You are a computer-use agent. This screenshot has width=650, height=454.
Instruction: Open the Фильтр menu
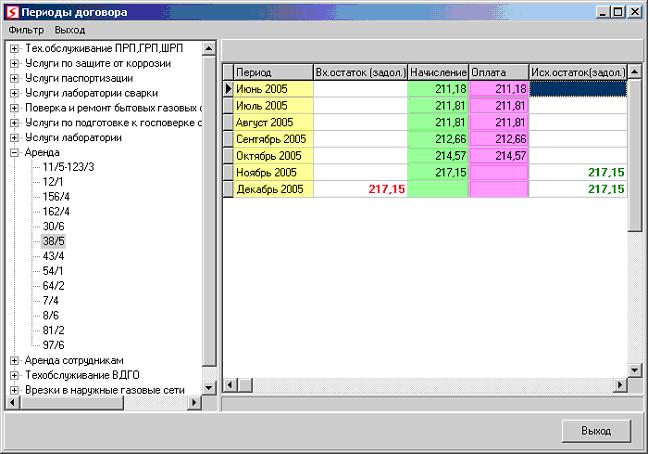pyautogui.click(x=25, y=30)
